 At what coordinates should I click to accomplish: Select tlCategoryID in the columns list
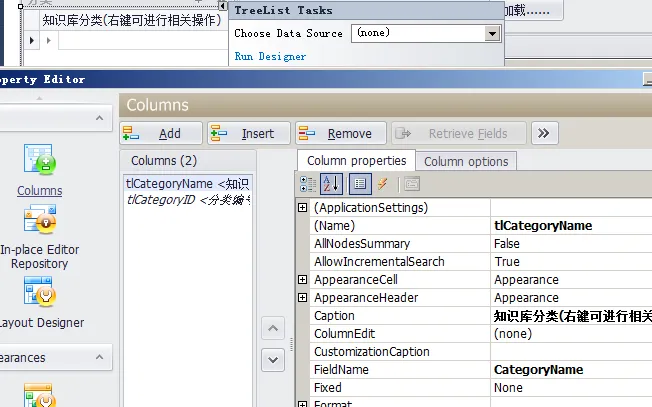[x=187, y=200]
